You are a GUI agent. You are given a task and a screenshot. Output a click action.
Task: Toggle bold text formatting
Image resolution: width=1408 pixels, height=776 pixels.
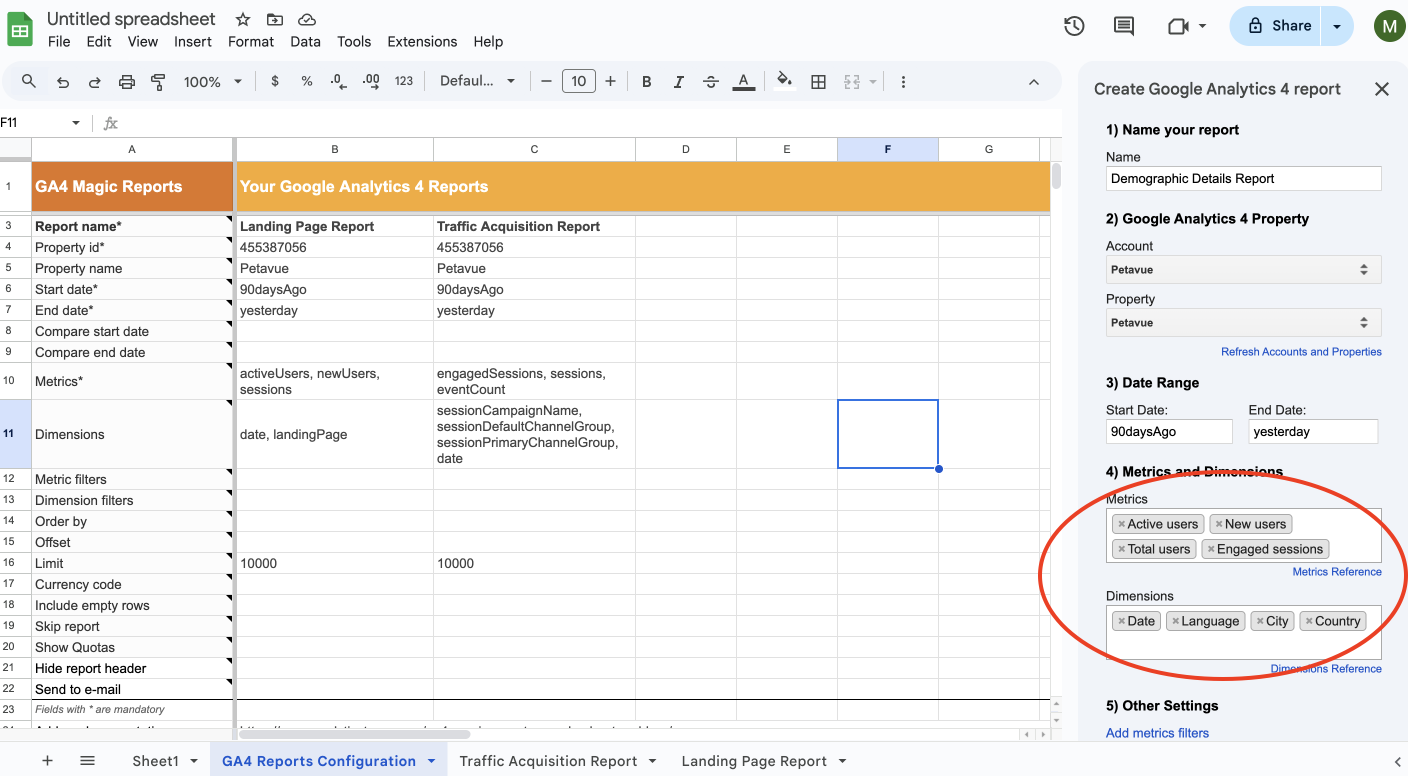[647, 82]
